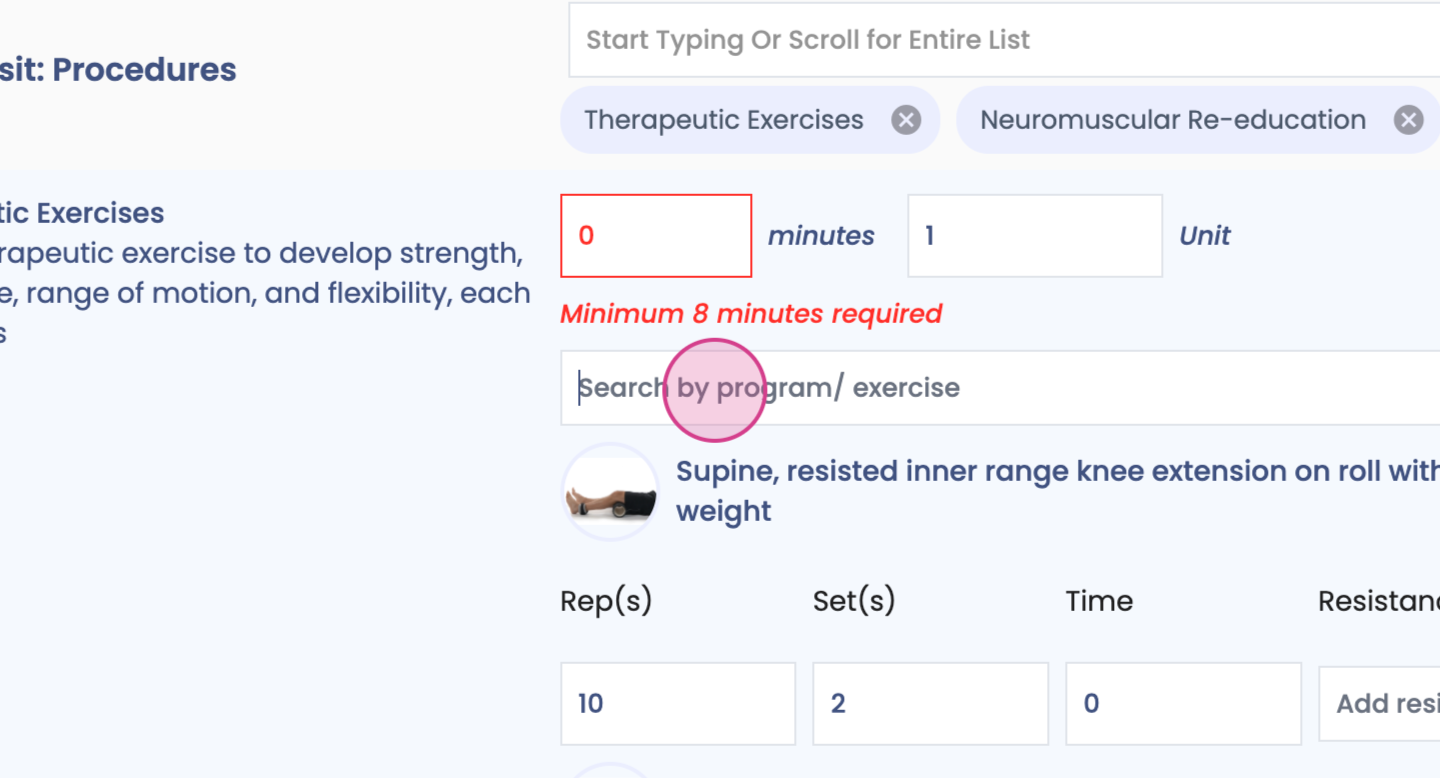Click the Search by program/exercise box

[x=1000, y=388]
